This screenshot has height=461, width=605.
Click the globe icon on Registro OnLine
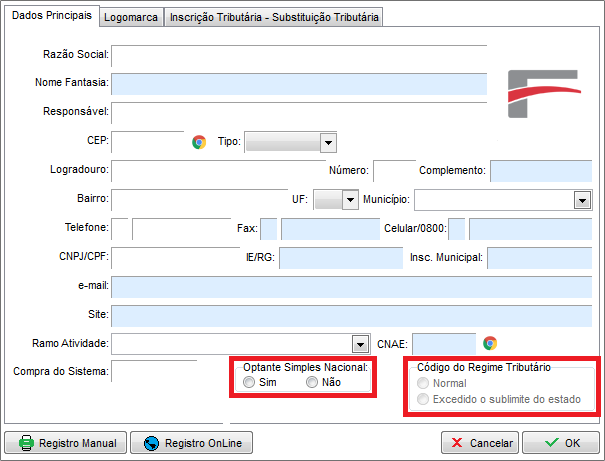152,443
